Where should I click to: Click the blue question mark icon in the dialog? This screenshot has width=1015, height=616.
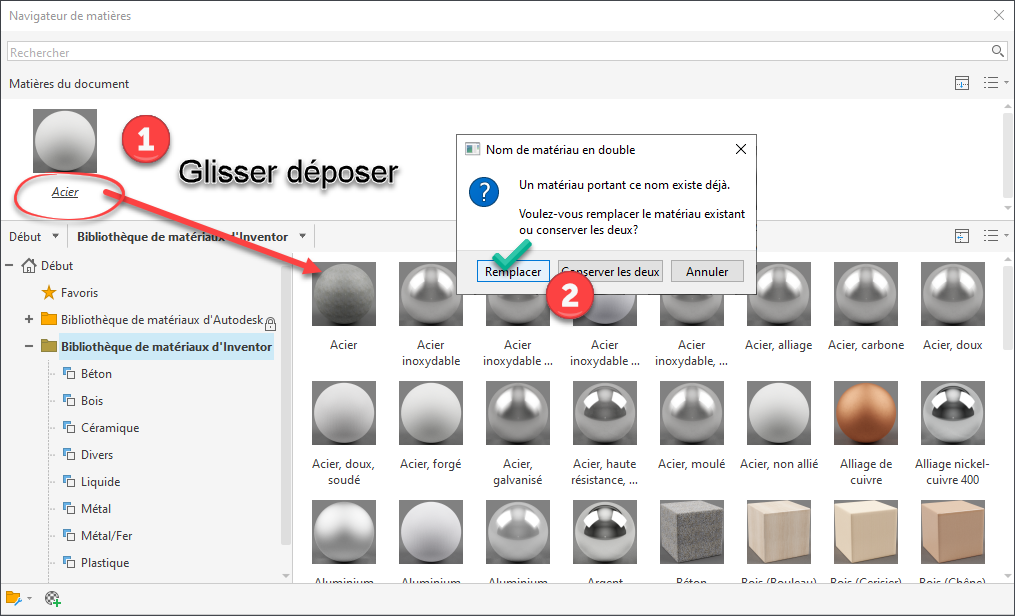pyautogui.click(x=485, y=192)
